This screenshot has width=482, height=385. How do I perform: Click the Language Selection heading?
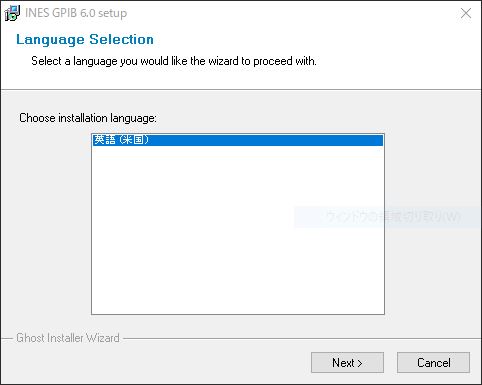(x=85, y=39)
